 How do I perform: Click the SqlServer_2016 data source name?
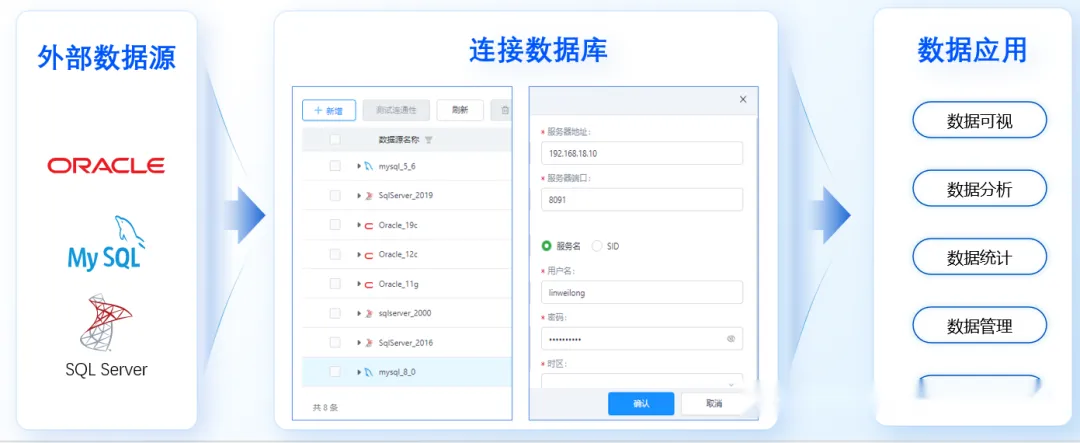click(x=406, y=343)
